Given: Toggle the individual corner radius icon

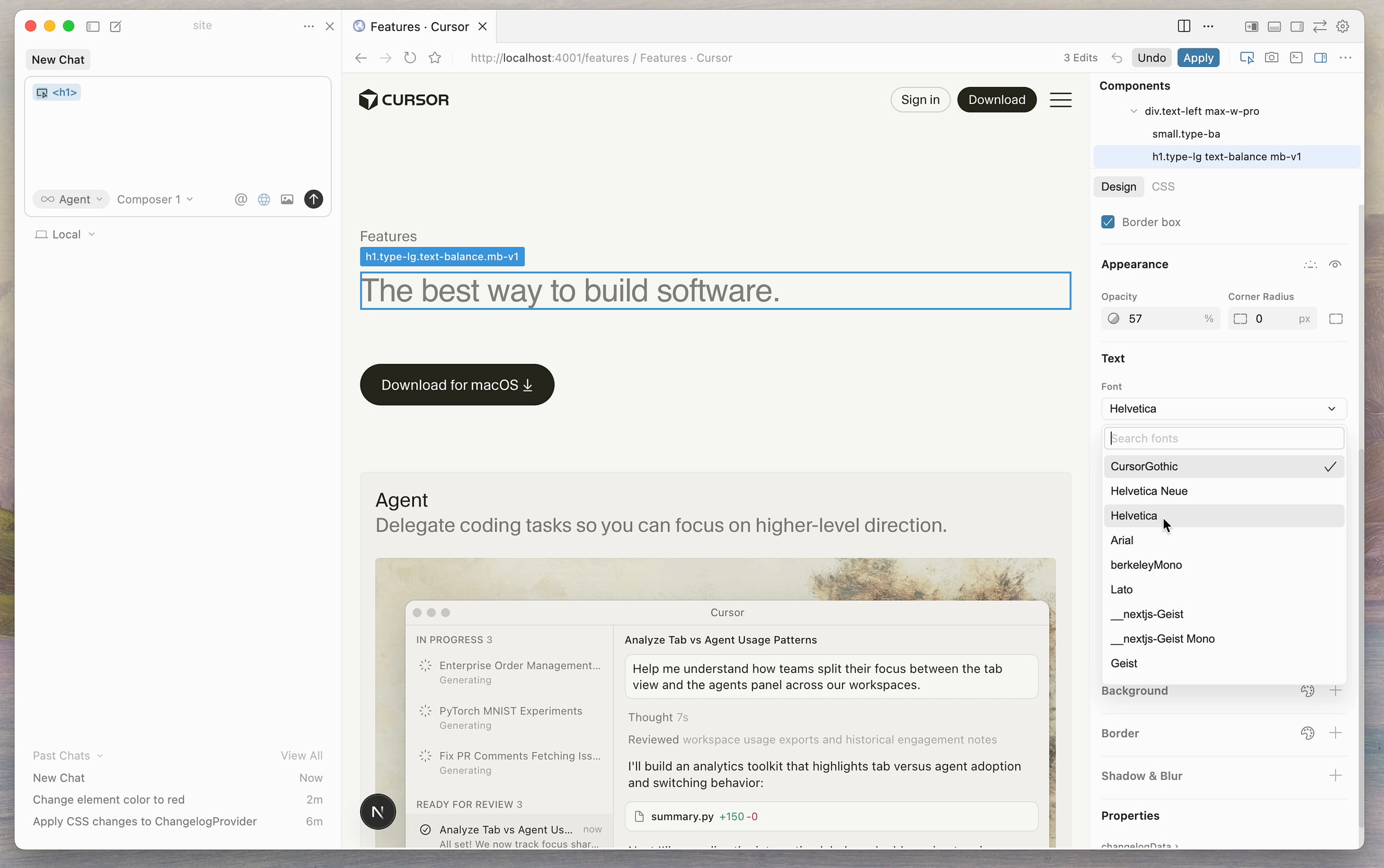Looking at the screenshot, I should click(x=1336, y=319).
